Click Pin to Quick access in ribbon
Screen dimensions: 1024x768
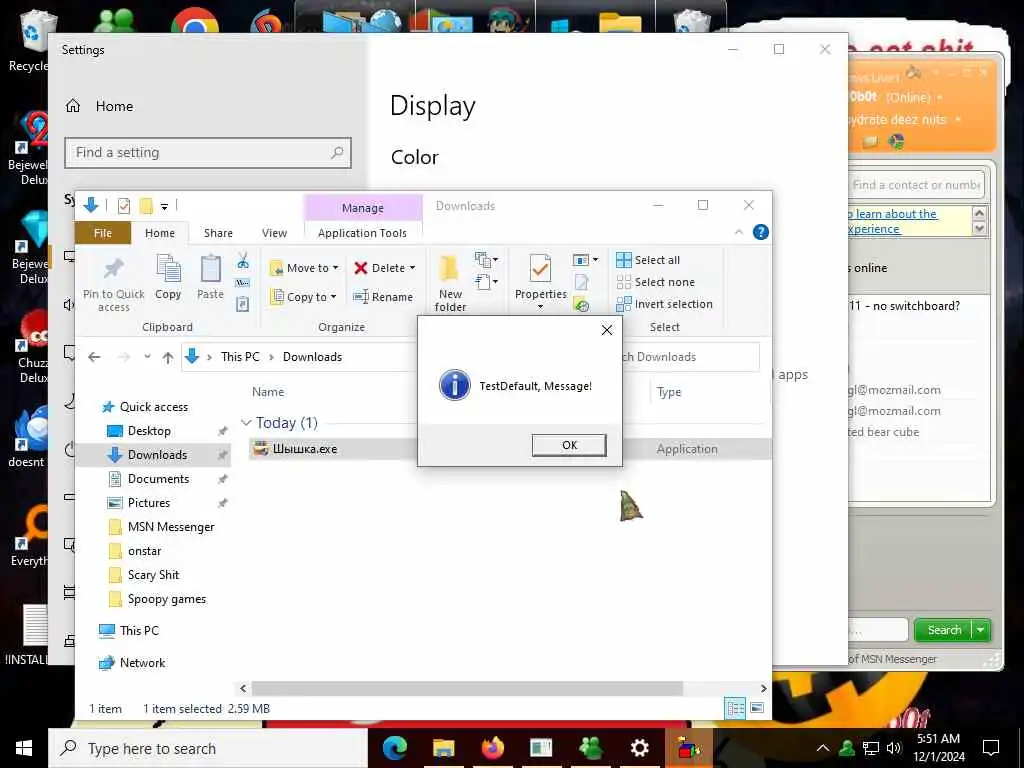114,283
